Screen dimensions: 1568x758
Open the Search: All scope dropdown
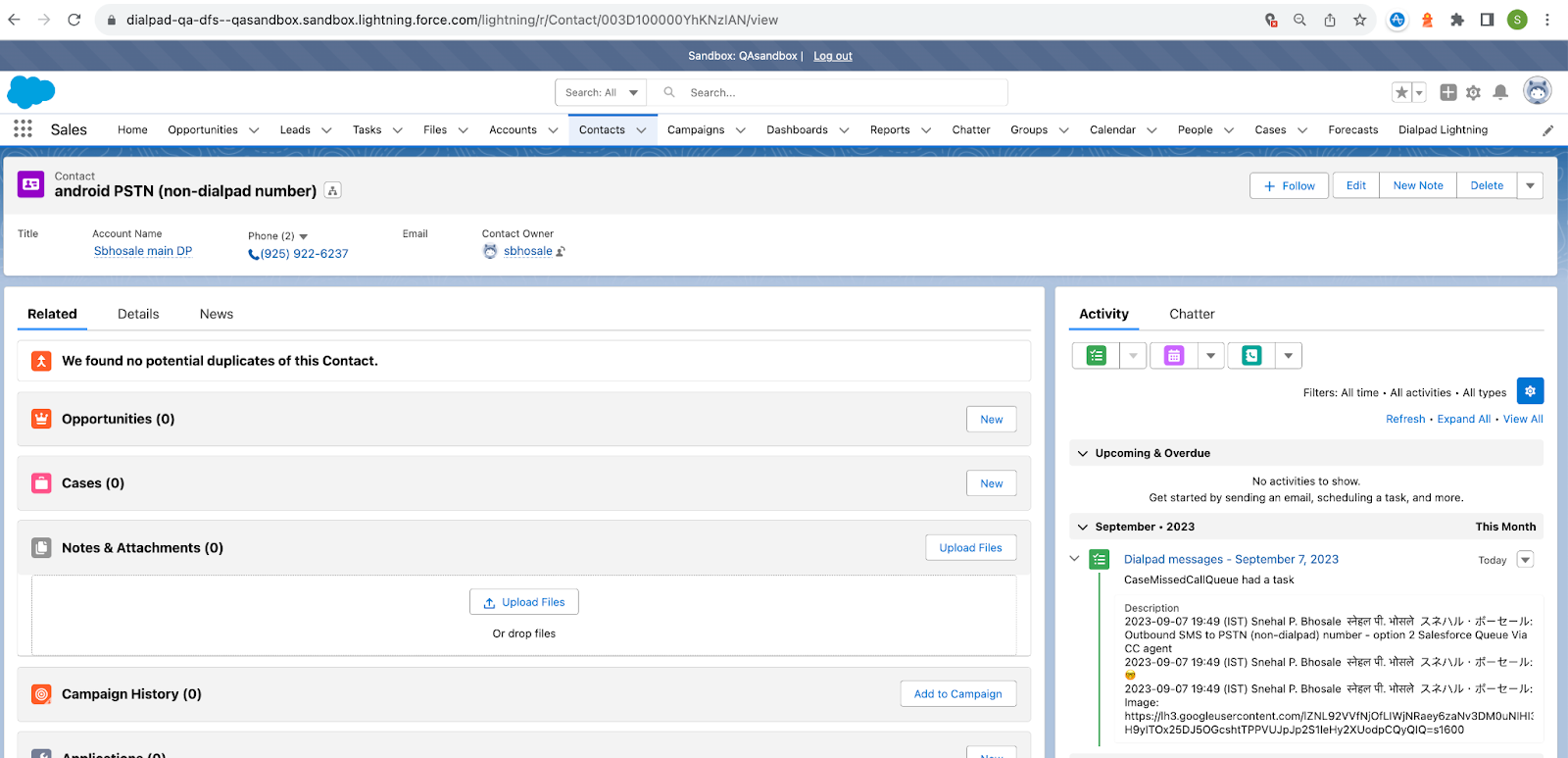coord(601,92)
